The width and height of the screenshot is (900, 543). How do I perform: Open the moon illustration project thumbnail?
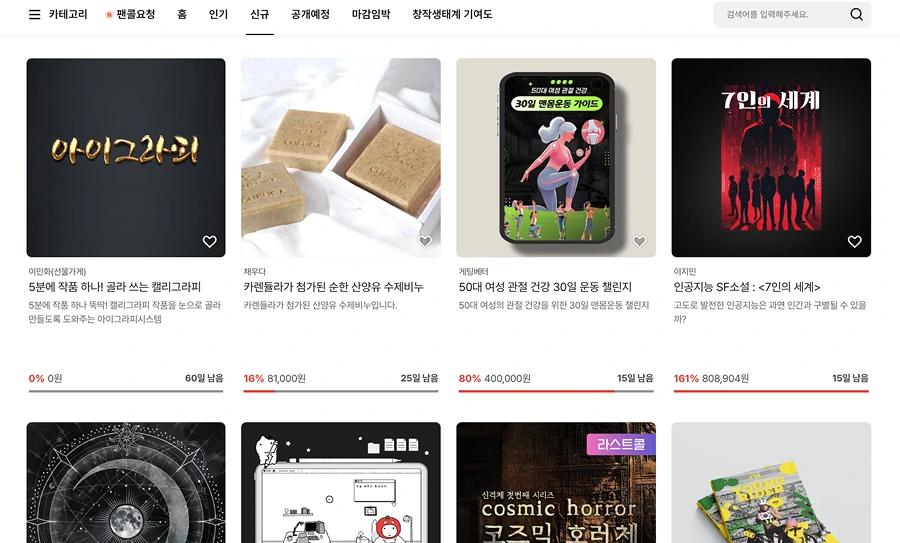click(x=126, y=483)
